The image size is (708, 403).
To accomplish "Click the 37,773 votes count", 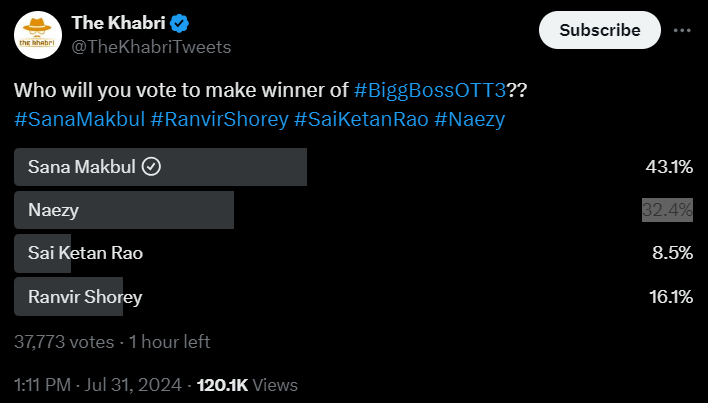I will (62, 341).
